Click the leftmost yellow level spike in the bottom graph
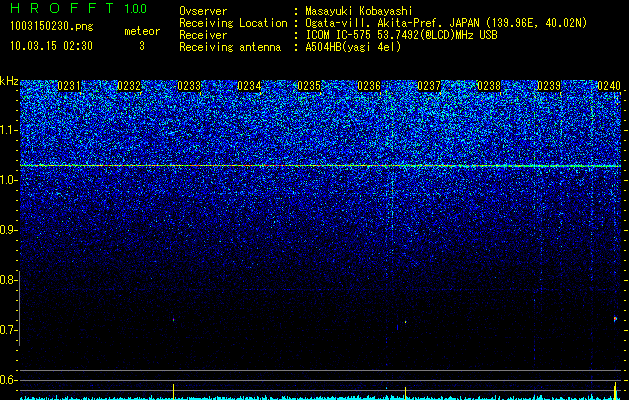Viewport: 629px width, 400px height. (173, 392)
